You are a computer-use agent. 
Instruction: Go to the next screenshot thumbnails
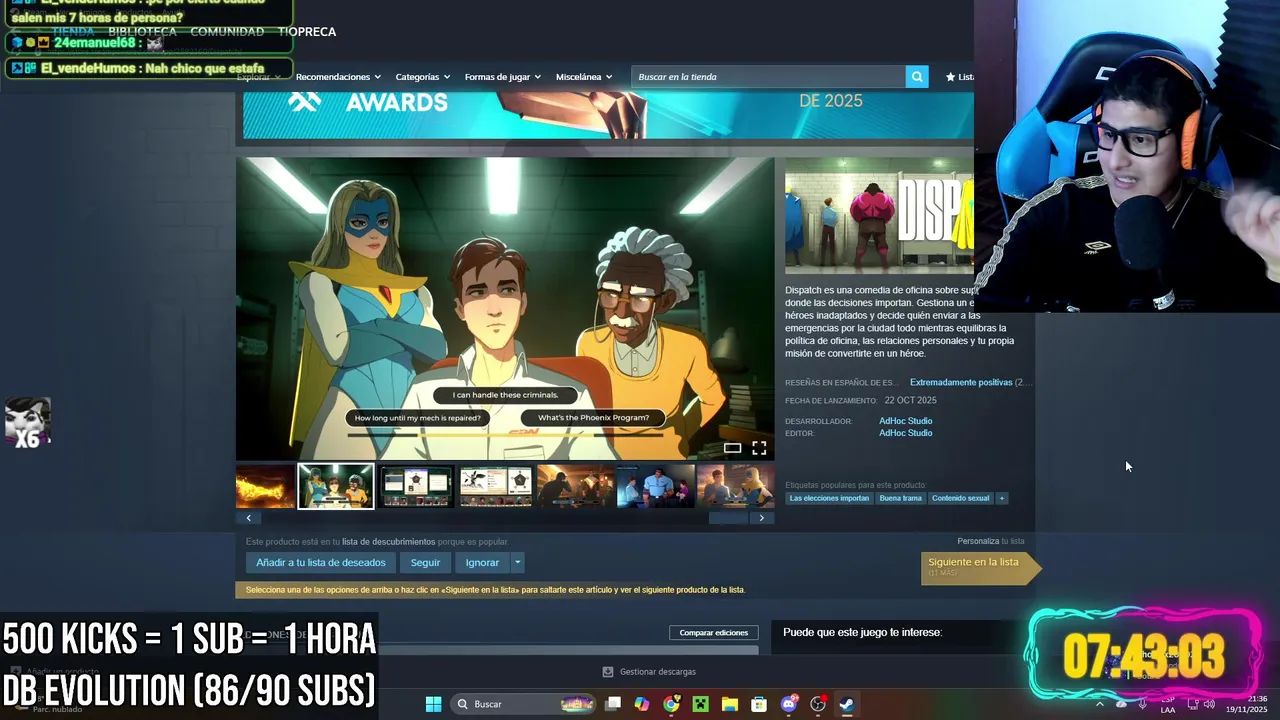pos(762,518)
